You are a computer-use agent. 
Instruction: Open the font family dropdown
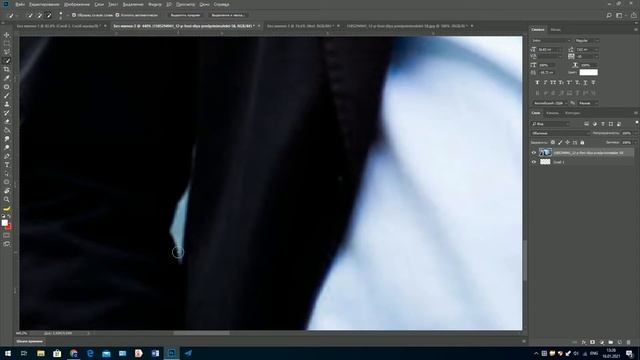tap(551, 40)
